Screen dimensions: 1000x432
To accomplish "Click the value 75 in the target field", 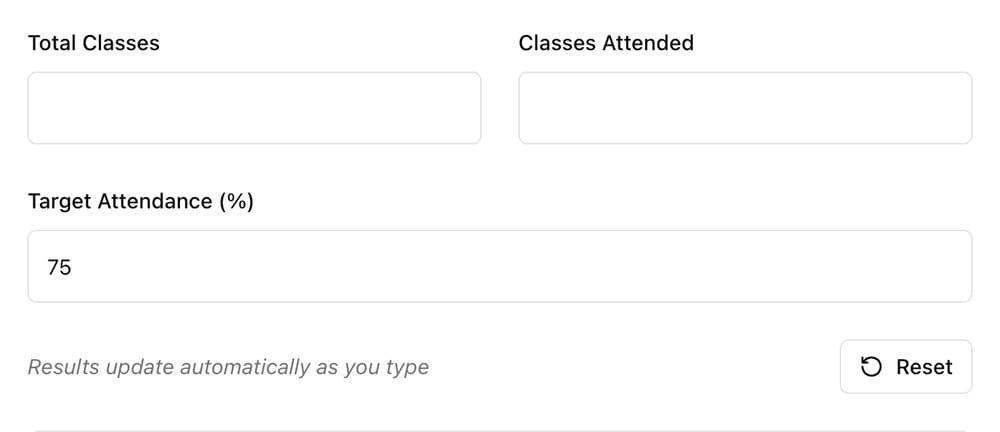I will [x=59, y=267].
